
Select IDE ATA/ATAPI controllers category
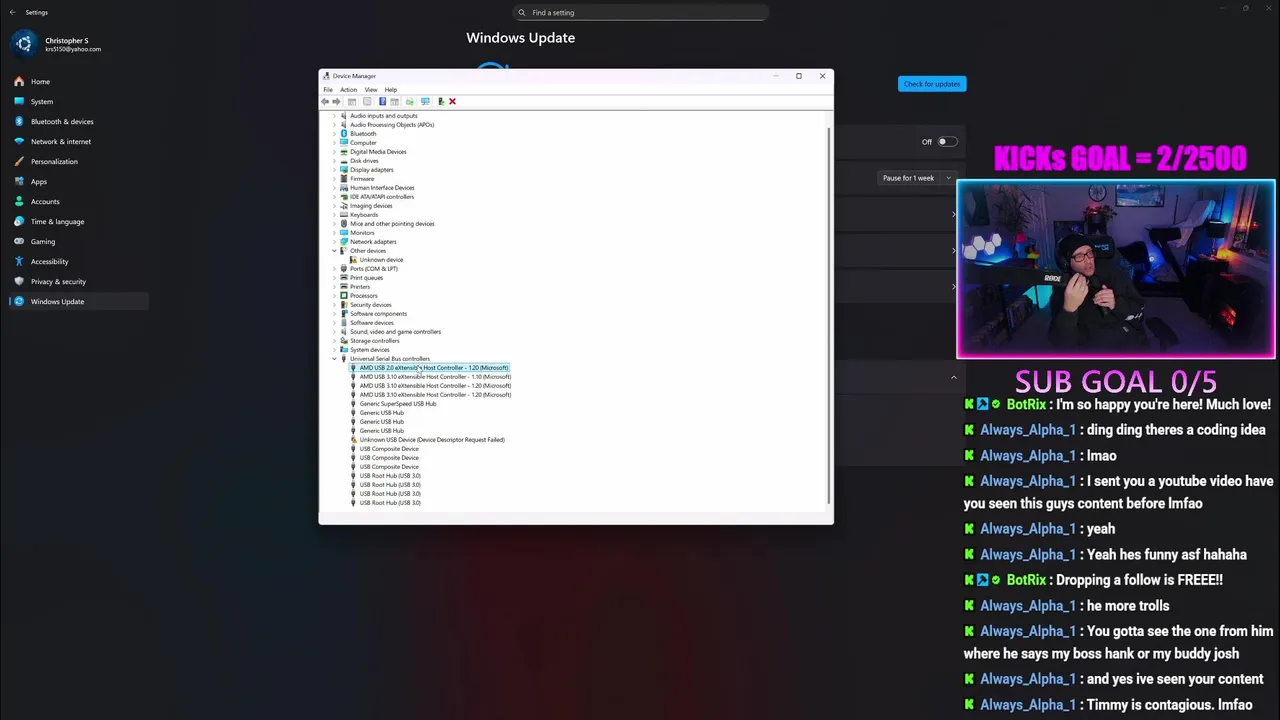tap(382, 196)
